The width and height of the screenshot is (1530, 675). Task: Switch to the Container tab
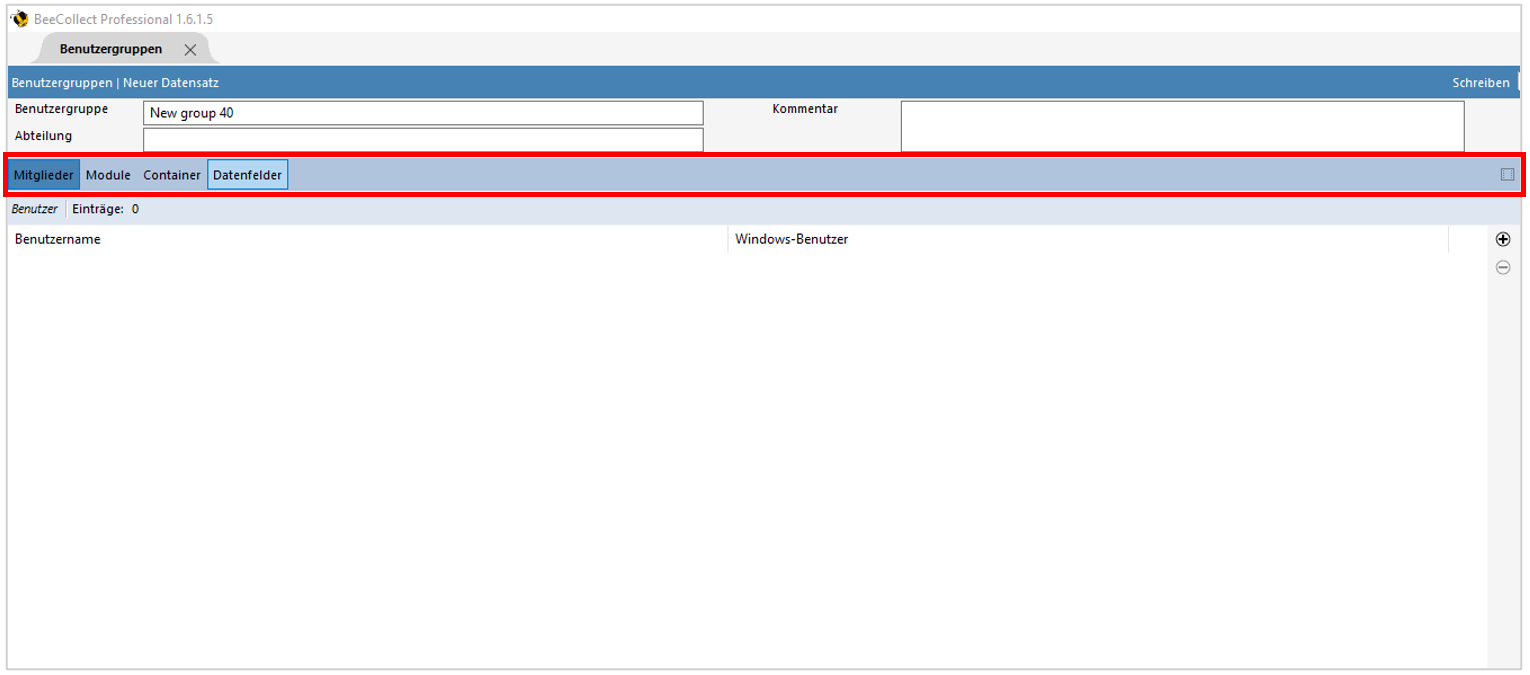pos(171,174)
